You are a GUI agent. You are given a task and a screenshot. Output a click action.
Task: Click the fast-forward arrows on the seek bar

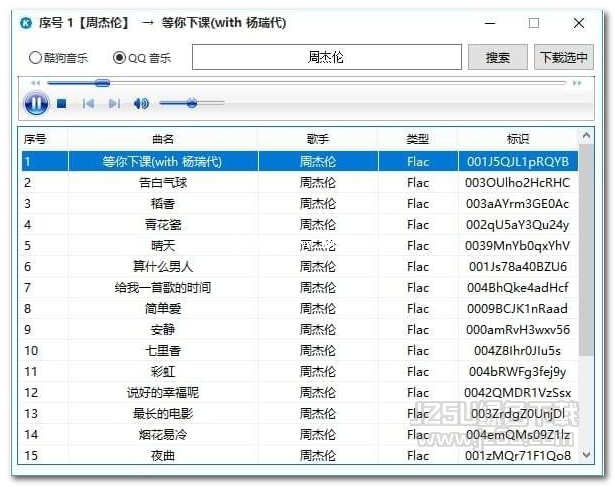pyautogui.click(x=577, y=83)
